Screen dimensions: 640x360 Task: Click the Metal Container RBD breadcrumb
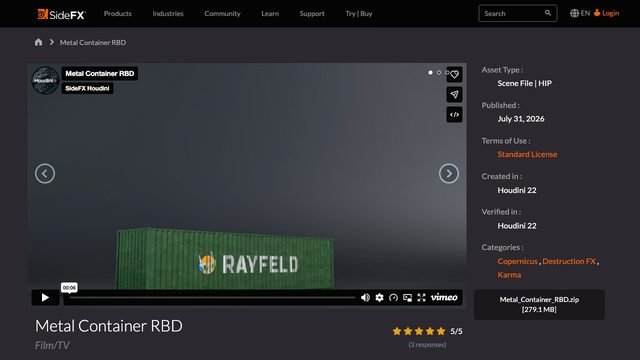pyautogui.click(x=93, y=42)
